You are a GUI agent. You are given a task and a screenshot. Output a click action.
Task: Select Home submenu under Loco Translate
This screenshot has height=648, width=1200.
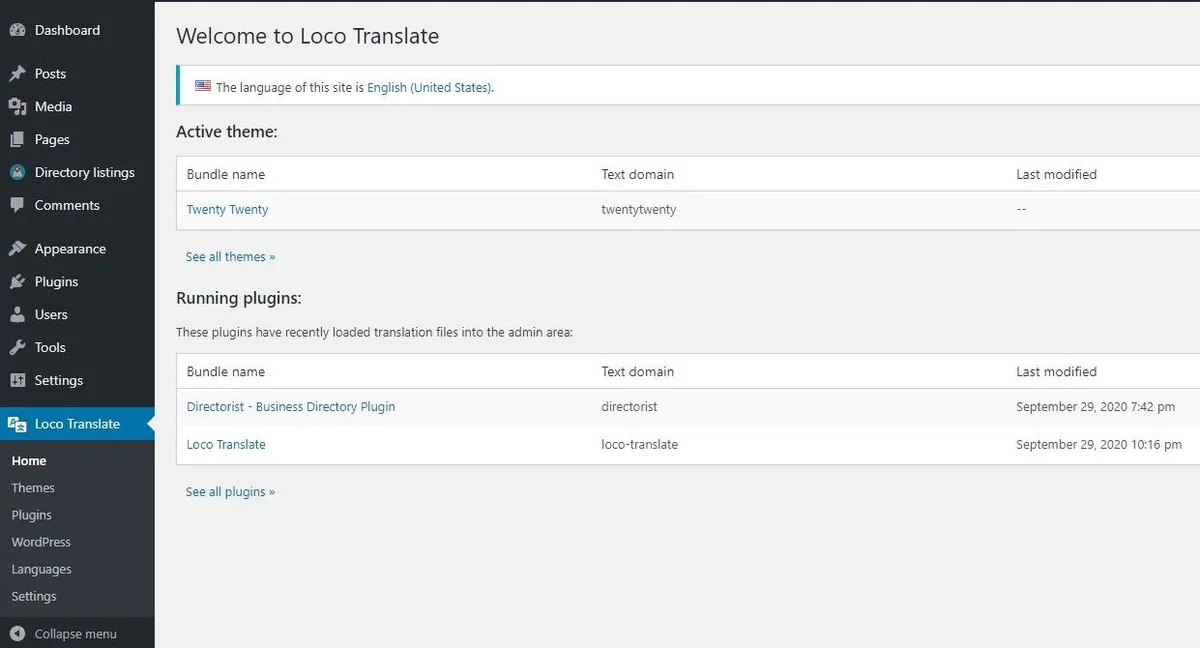[x=29, y=461]
